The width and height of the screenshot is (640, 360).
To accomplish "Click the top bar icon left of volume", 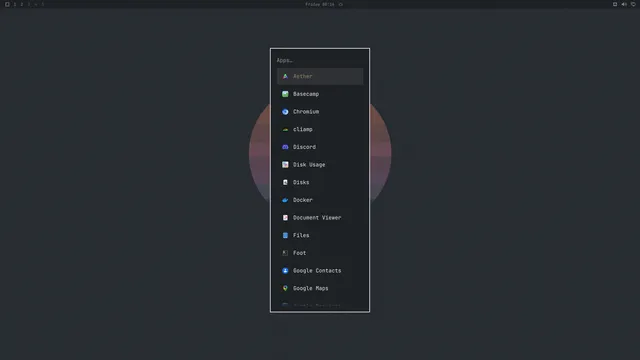I will tap(615, 4).
